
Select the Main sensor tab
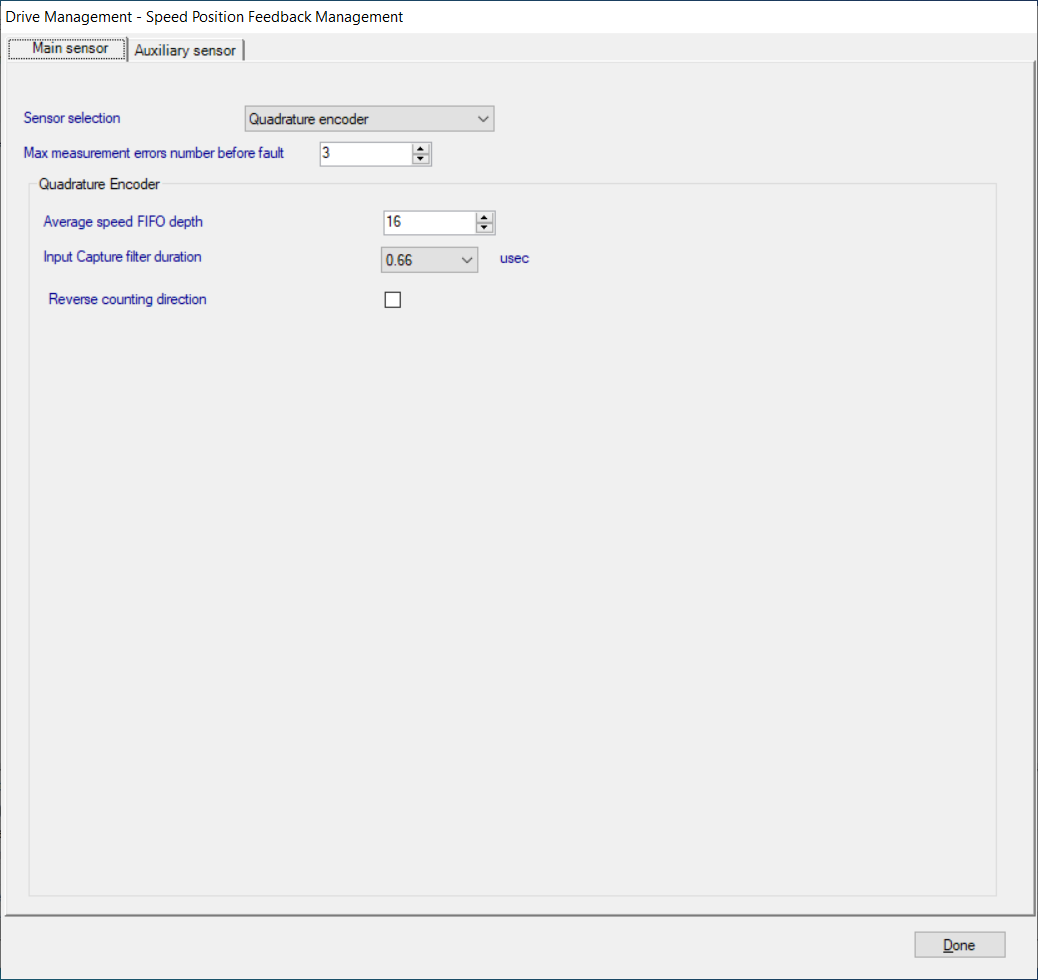coord(69,49)
